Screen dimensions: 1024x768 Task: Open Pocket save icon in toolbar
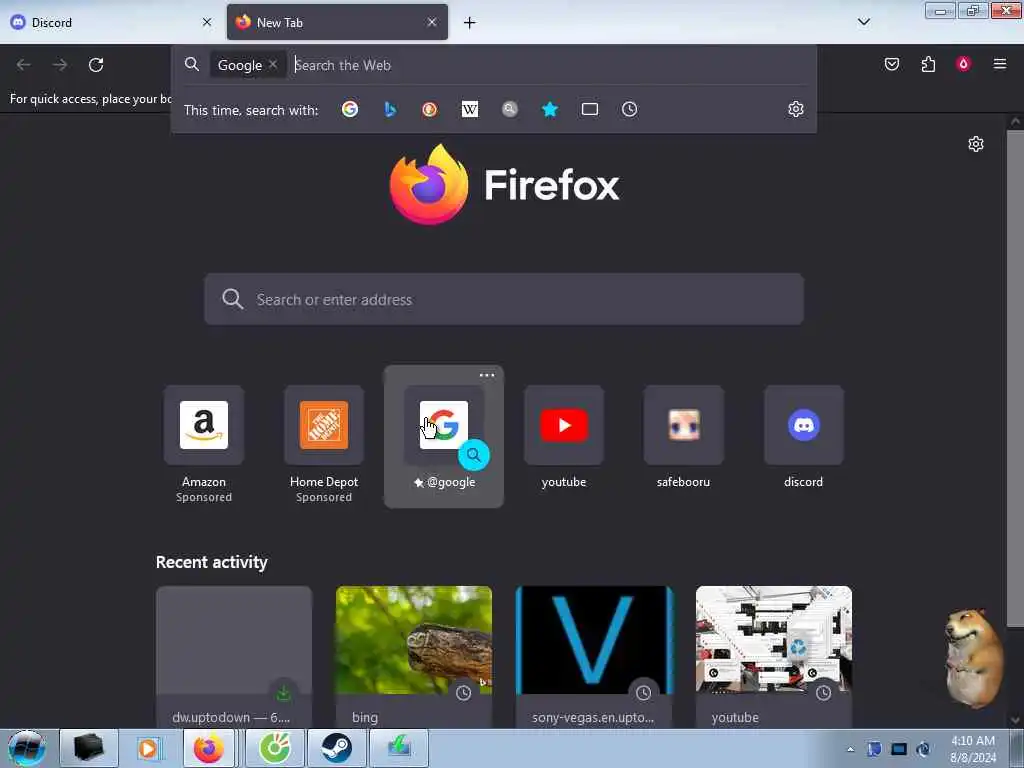point(891,64)
